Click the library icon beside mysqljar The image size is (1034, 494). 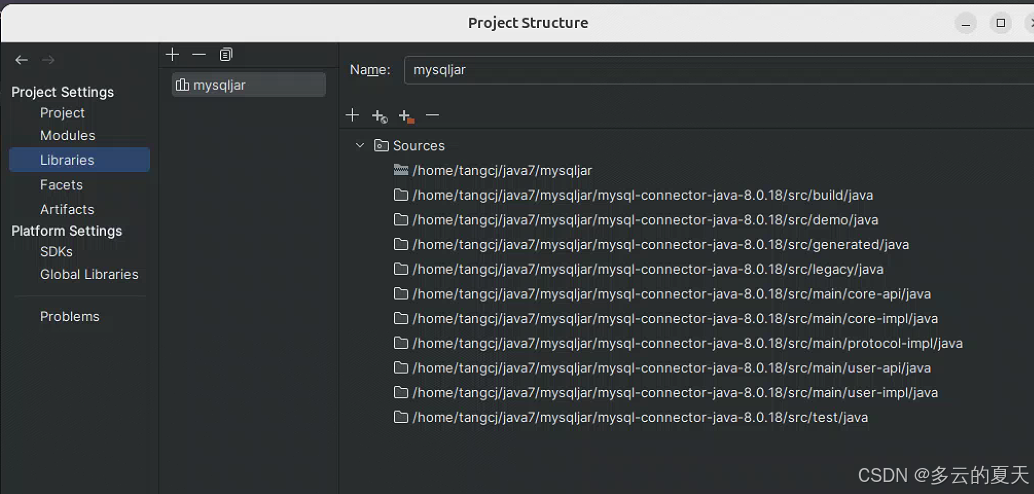coord(183,85)
